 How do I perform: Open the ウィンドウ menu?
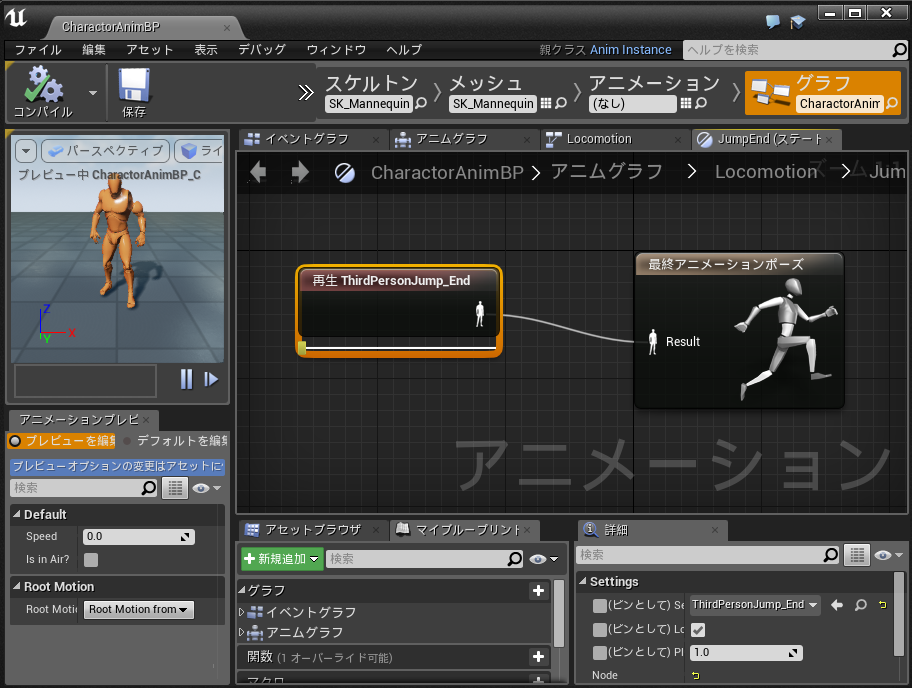tap(336, 50)
